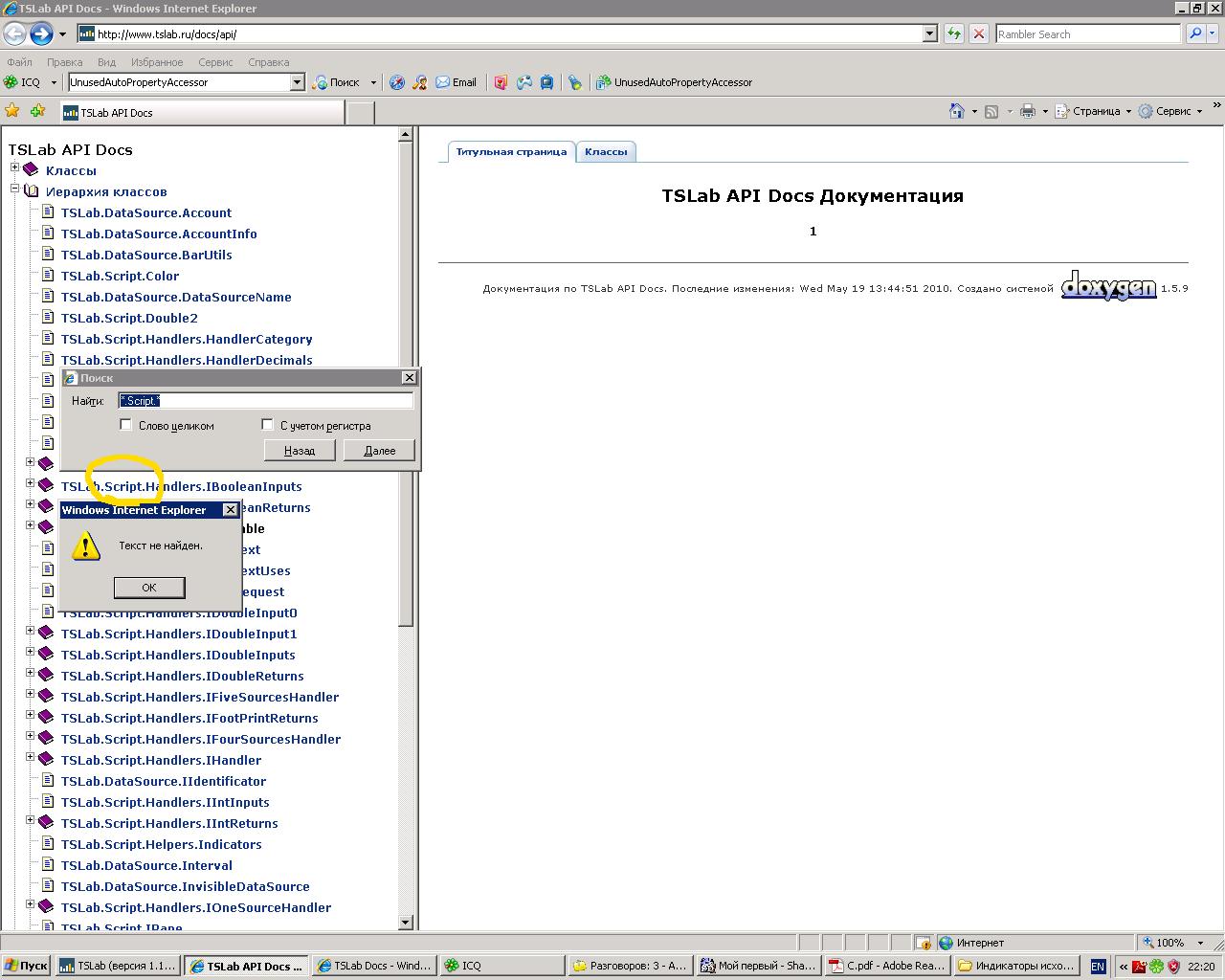Switch to the C.pdf Adobe Reader taskbar button
This screenshot has height=980, width=1225.
(x=888, y=967)
